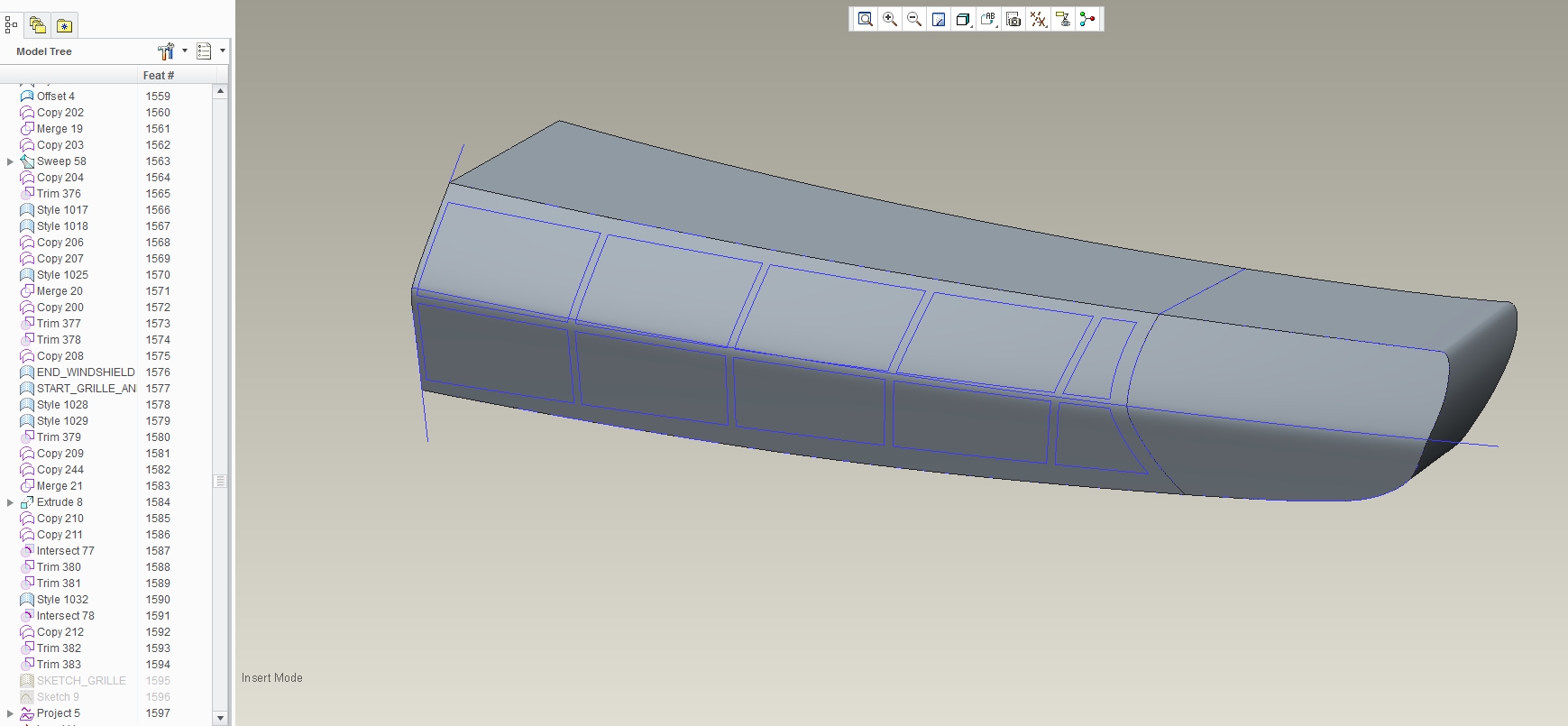Toggle the annotation display icon
The image size is (1568, 726).
click(x=1063, y=19)
